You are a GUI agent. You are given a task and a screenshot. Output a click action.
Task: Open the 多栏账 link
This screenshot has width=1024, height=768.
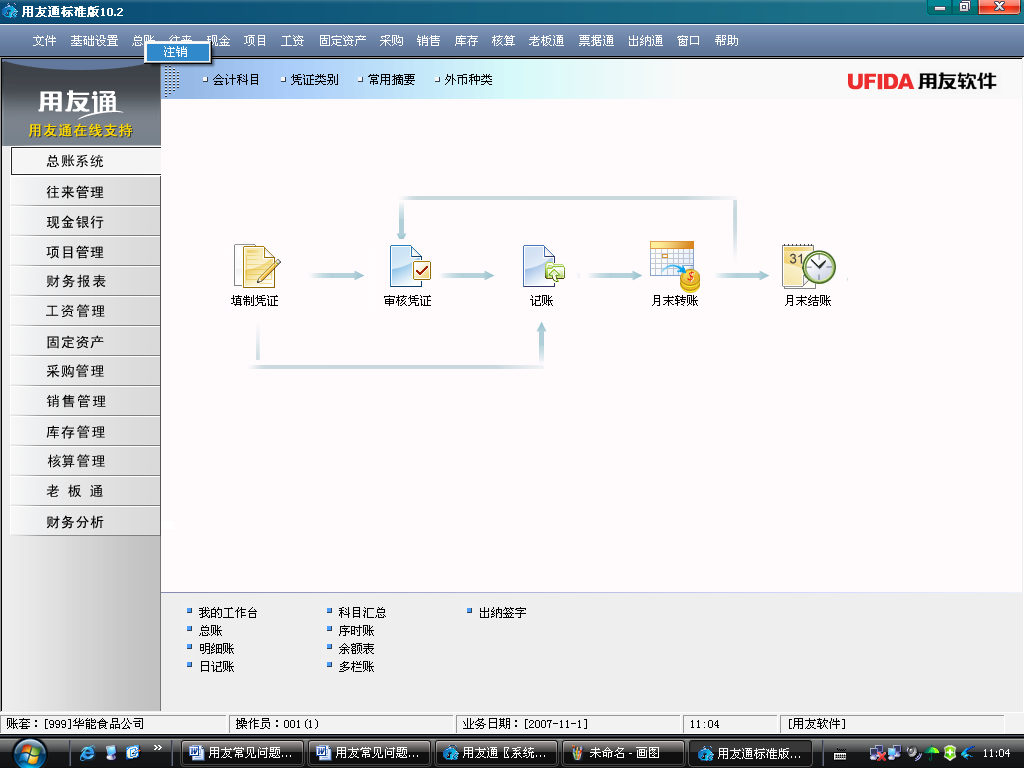click(356, 667)
